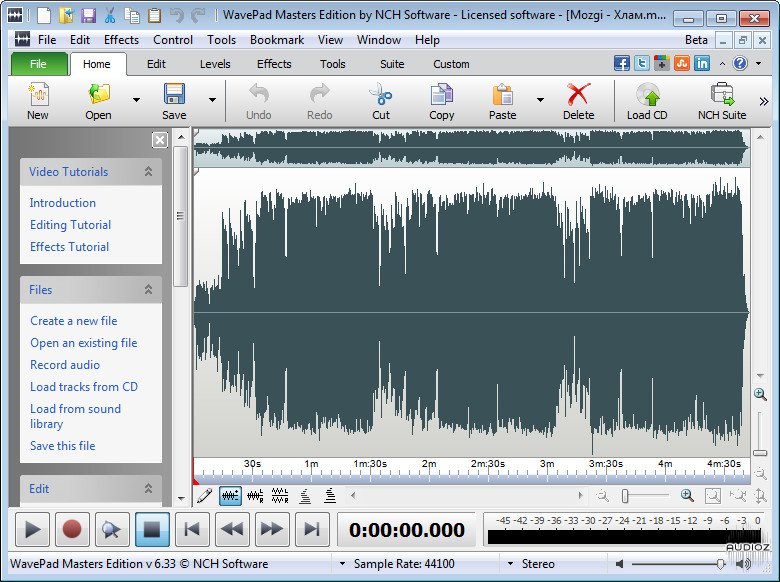Click the Facebook share icon
The height and width of the screenshot is (582, 780).
pos(622,63)
